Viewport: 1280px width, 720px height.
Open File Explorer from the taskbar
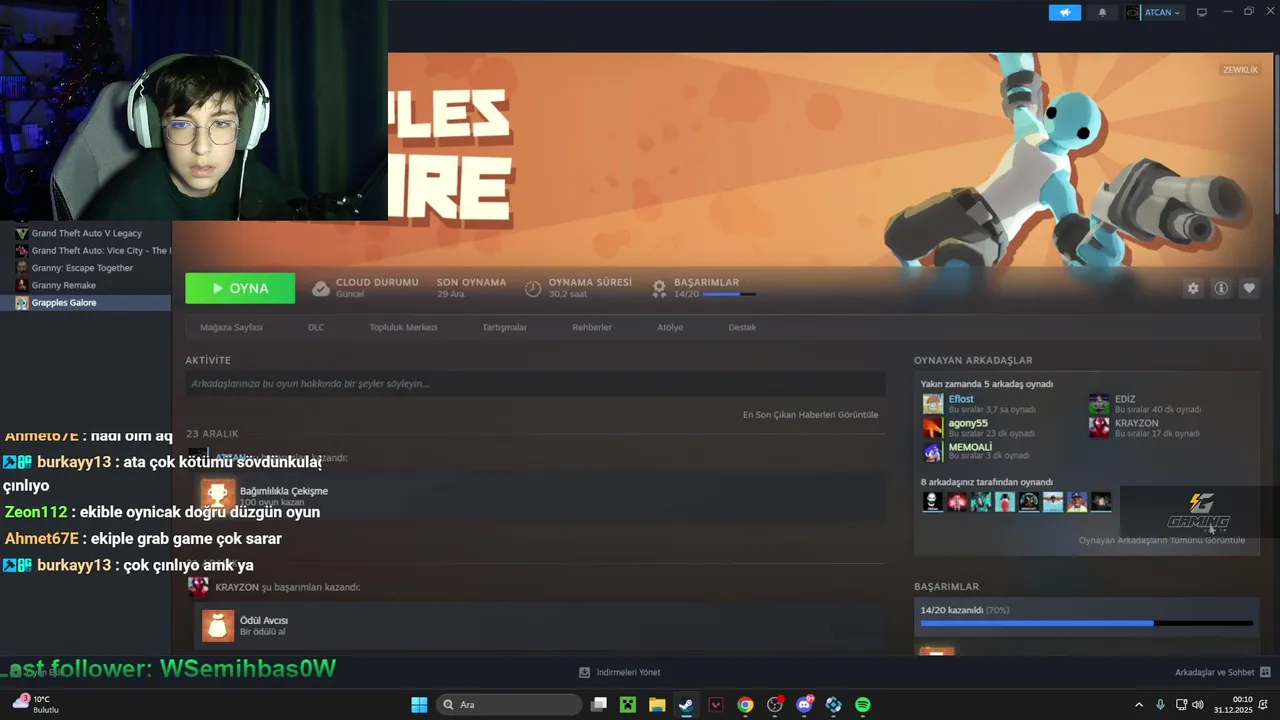[x=657, y=704]
